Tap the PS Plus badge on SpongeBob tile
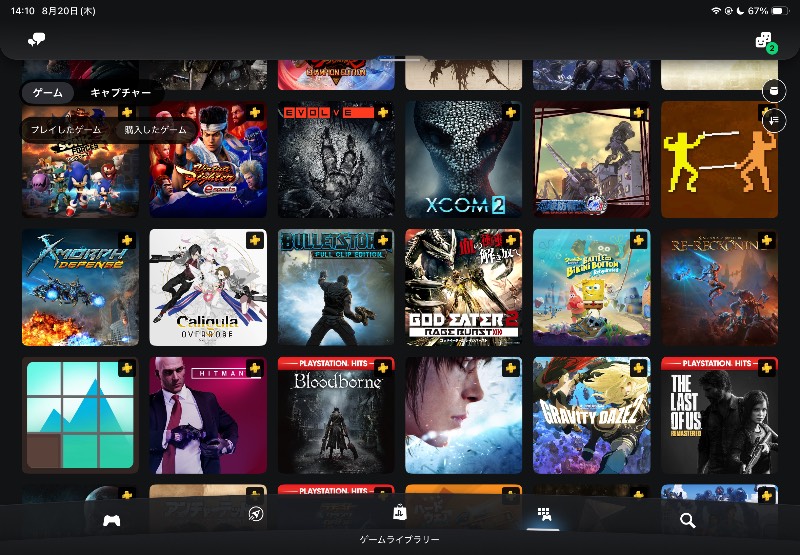Viewport: 800px width, 555px height. tap(638, 240)
